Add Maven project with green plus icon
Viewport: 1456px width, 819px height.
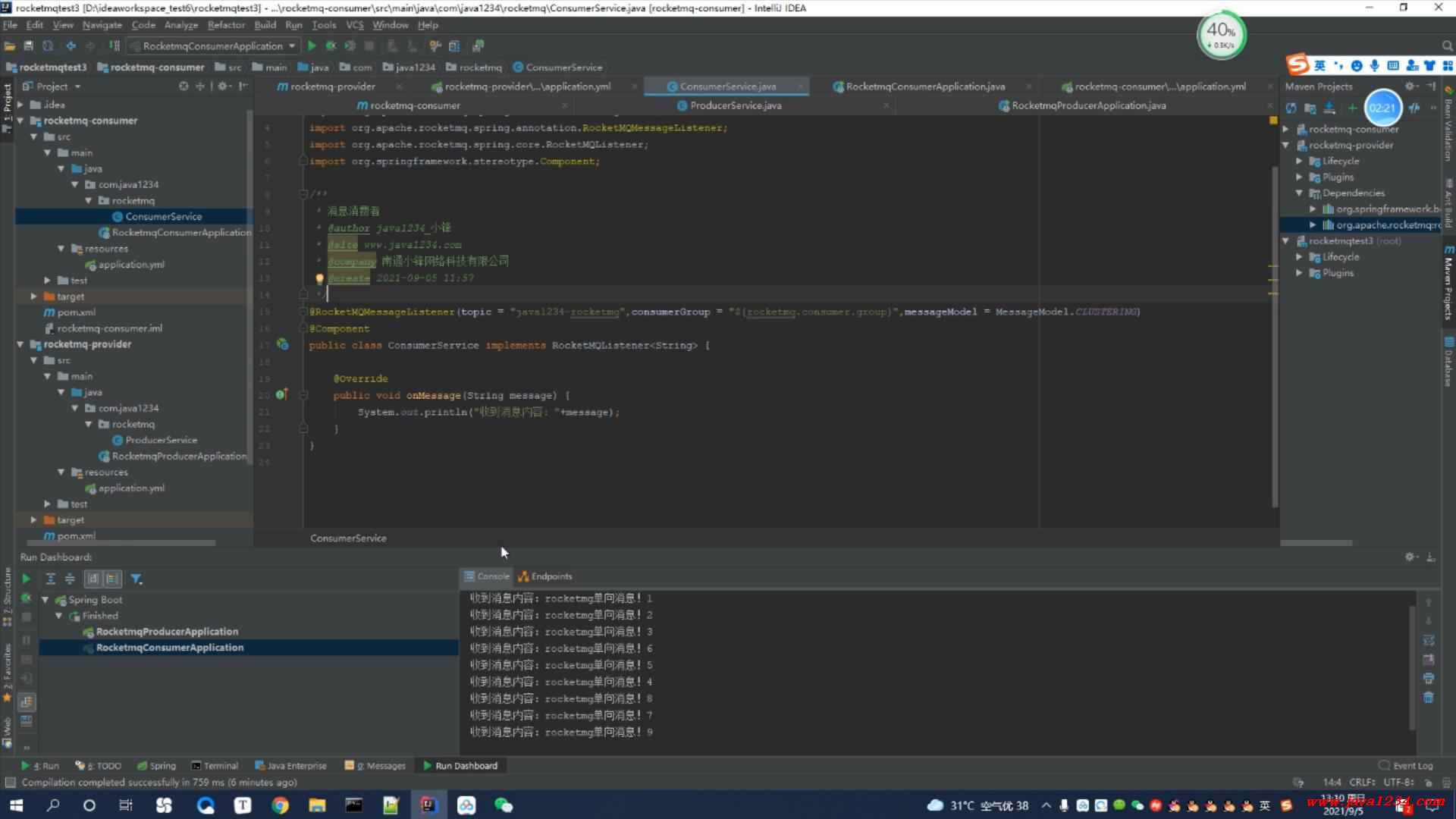pyautogui.click(x=1351, y=108)
